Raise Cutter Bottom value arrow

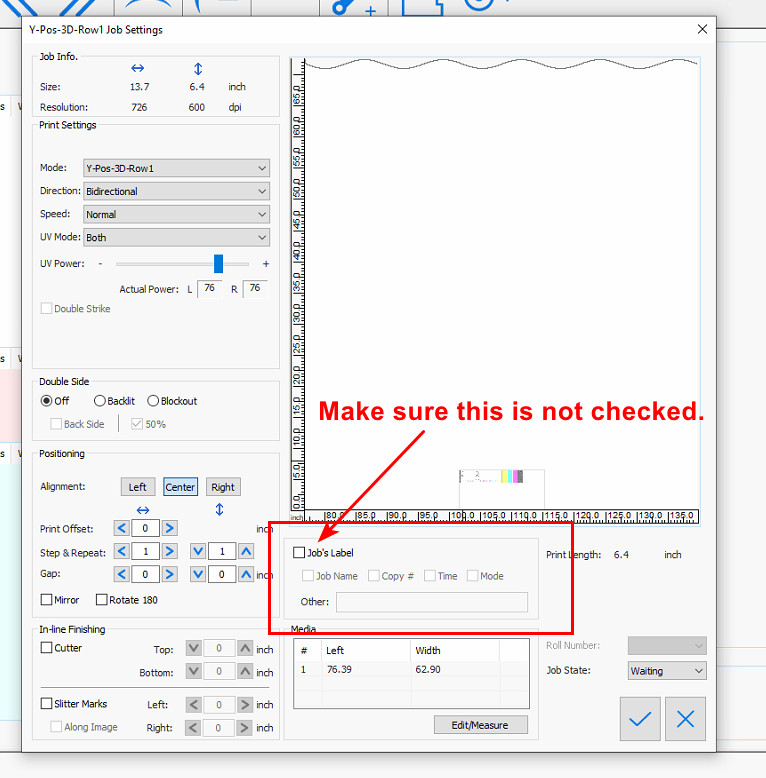[245, 671]
